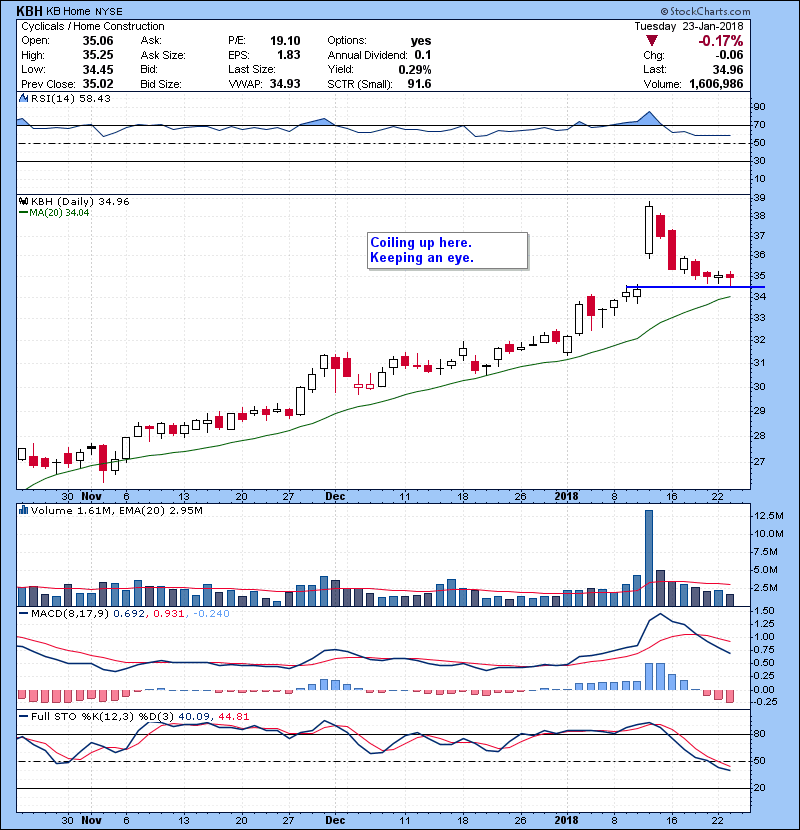This screenshot has height=830, width=800.
Task: Click the RSI value 58.43
Action: (x=95, y=98)
